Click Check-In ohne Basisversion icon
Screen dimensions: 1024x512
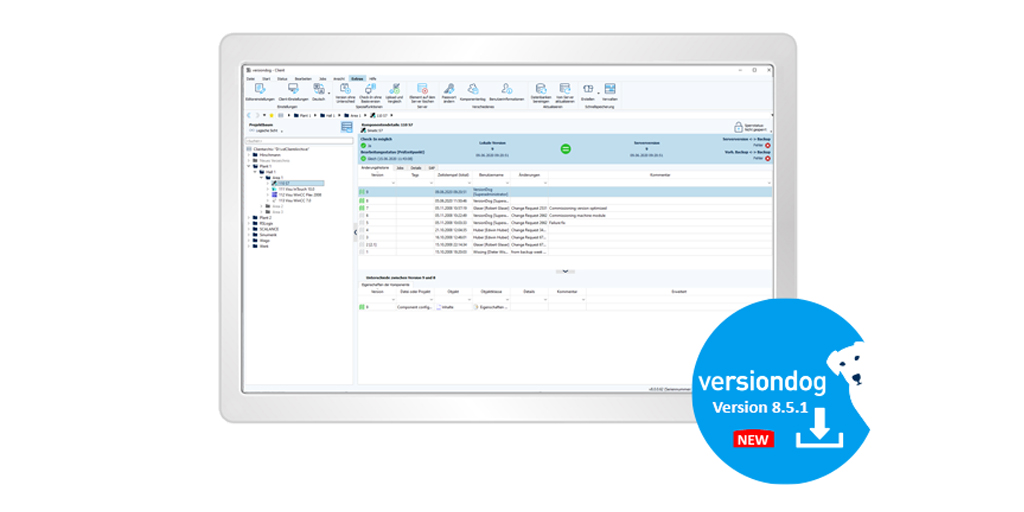click(370, 89)
